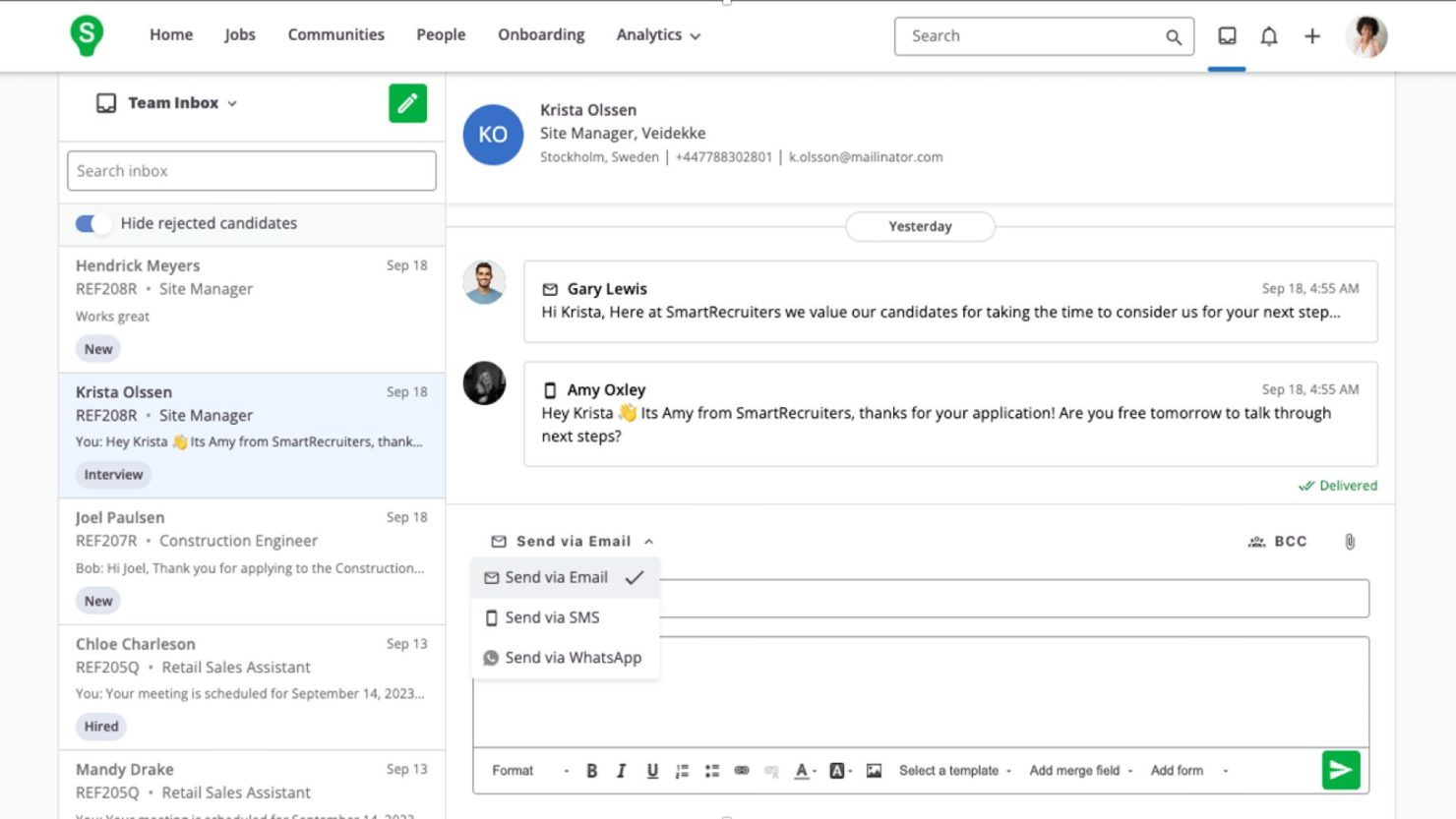Click the plus icon in top bar
The width and height of the screenshot is (1456, 819).
pos(1312,36)
